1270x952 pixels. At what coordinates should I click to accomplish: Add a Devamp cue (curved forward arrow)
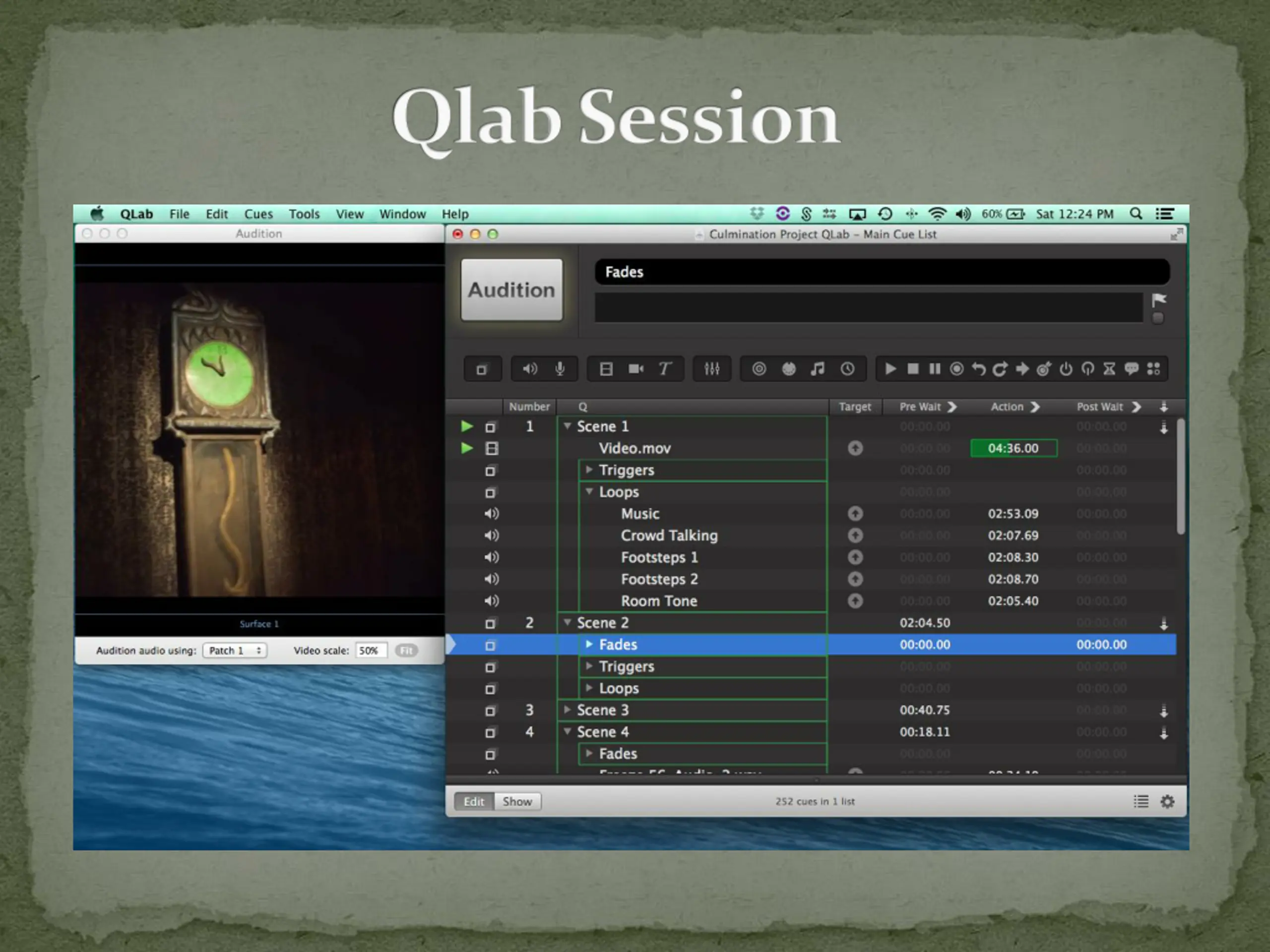[x=1000, y=369]
